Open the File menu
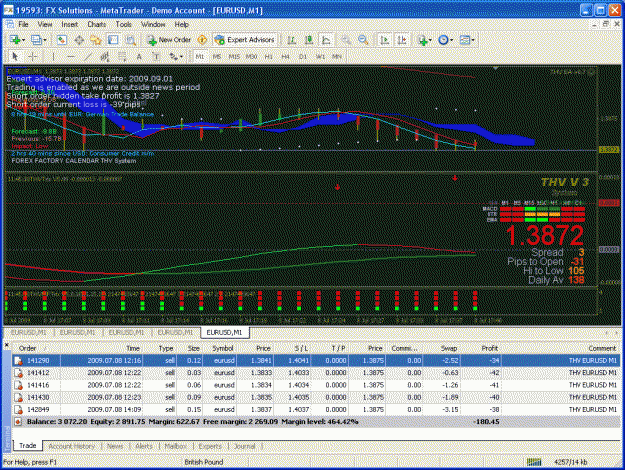 (23, 24)
